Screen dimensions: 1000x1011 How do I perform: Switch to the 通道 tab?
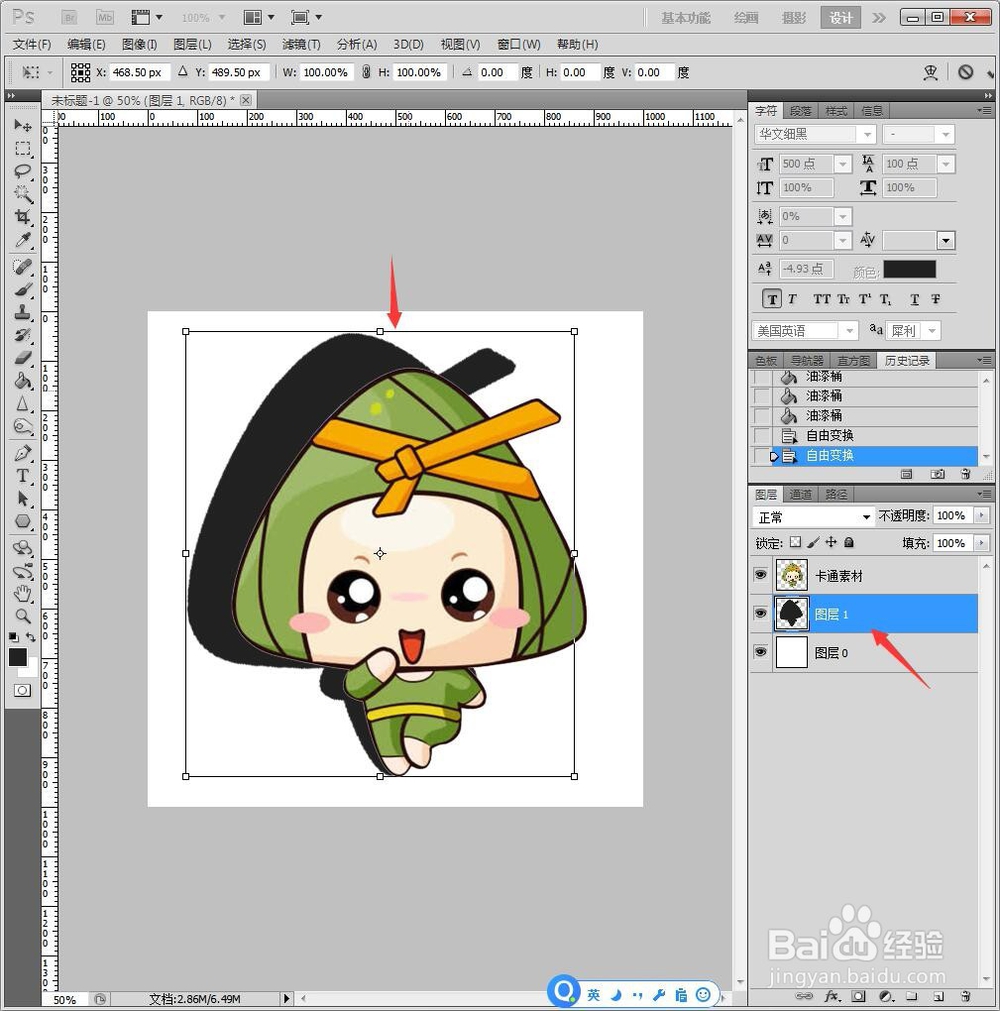pos(801,495)
